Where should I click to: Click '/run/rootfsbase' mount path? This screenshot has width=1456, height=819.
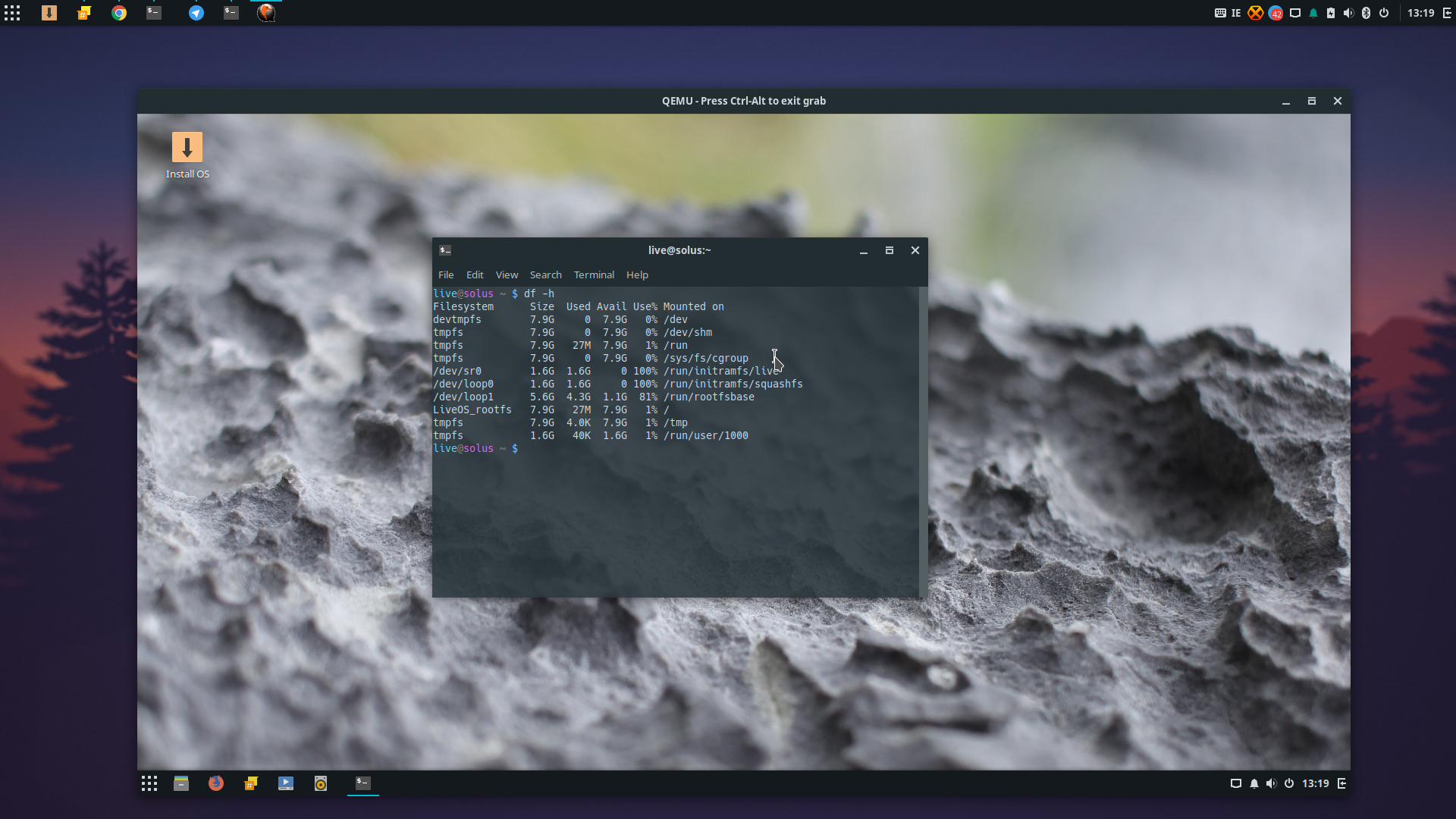pos(709,397)
